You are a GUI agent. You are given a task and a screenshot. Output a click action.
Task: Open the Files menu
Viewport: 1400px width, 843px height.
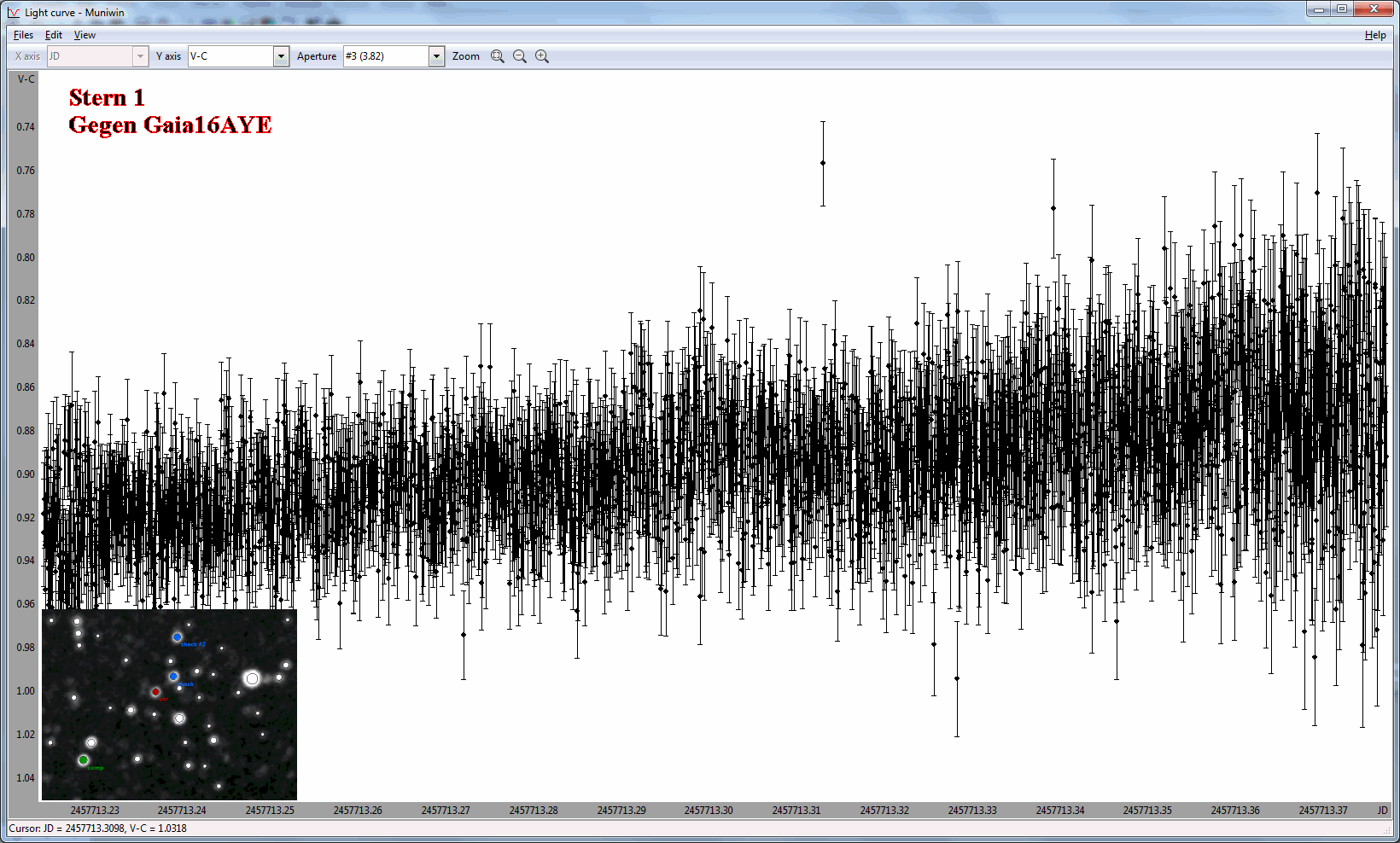(x=23, y=35)
